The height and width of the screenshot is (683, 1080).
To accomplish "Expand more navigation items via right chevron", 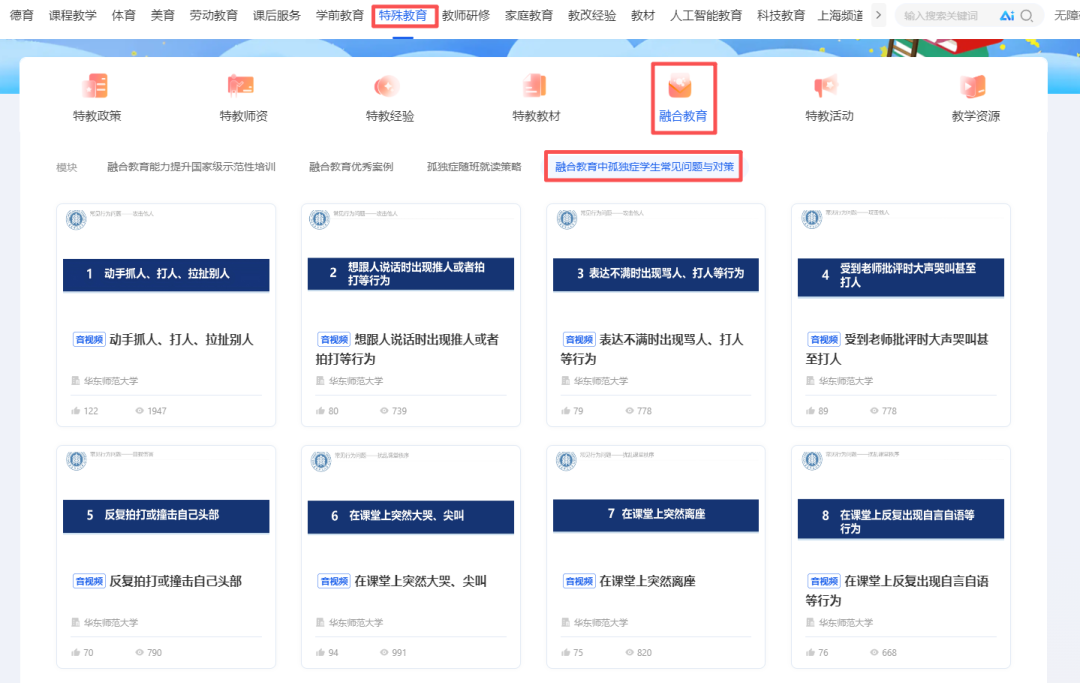I will (x=879, y=15).
